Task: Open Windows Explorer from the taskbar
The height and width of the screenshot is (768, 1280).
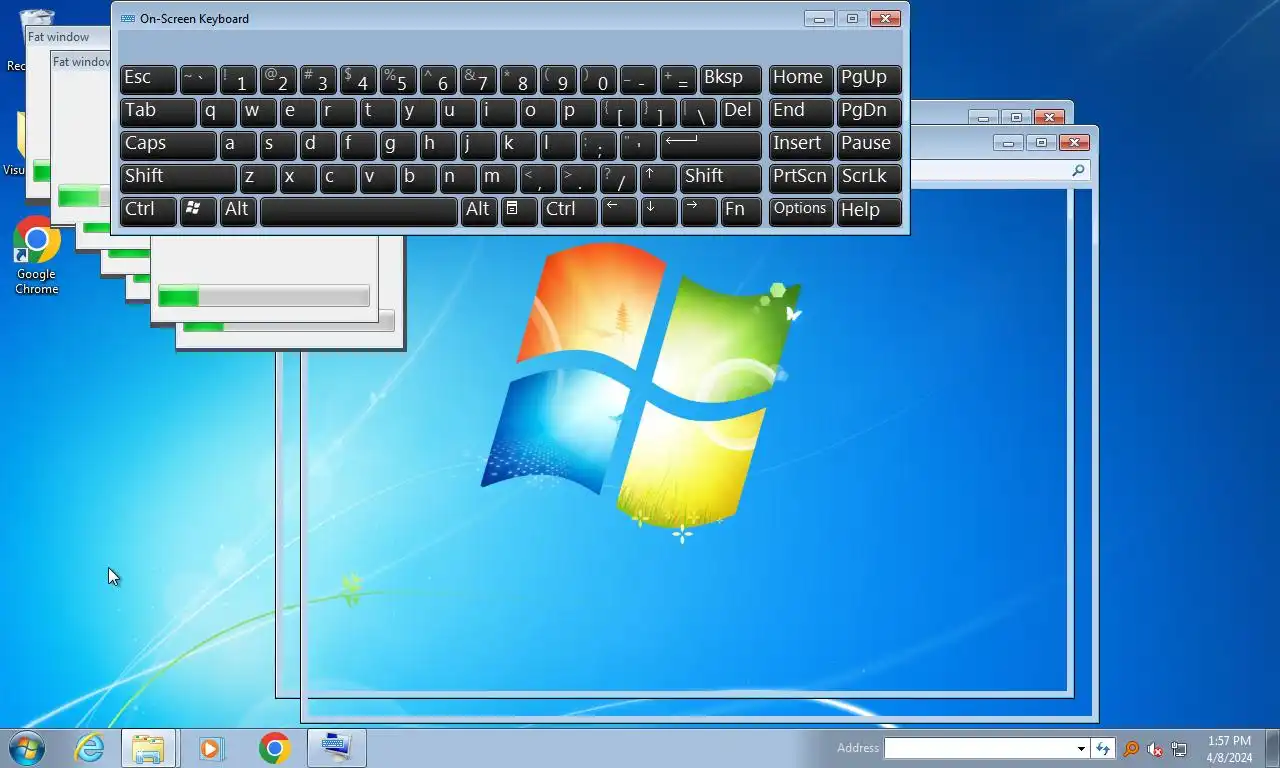Action: (x=148, y=748)
